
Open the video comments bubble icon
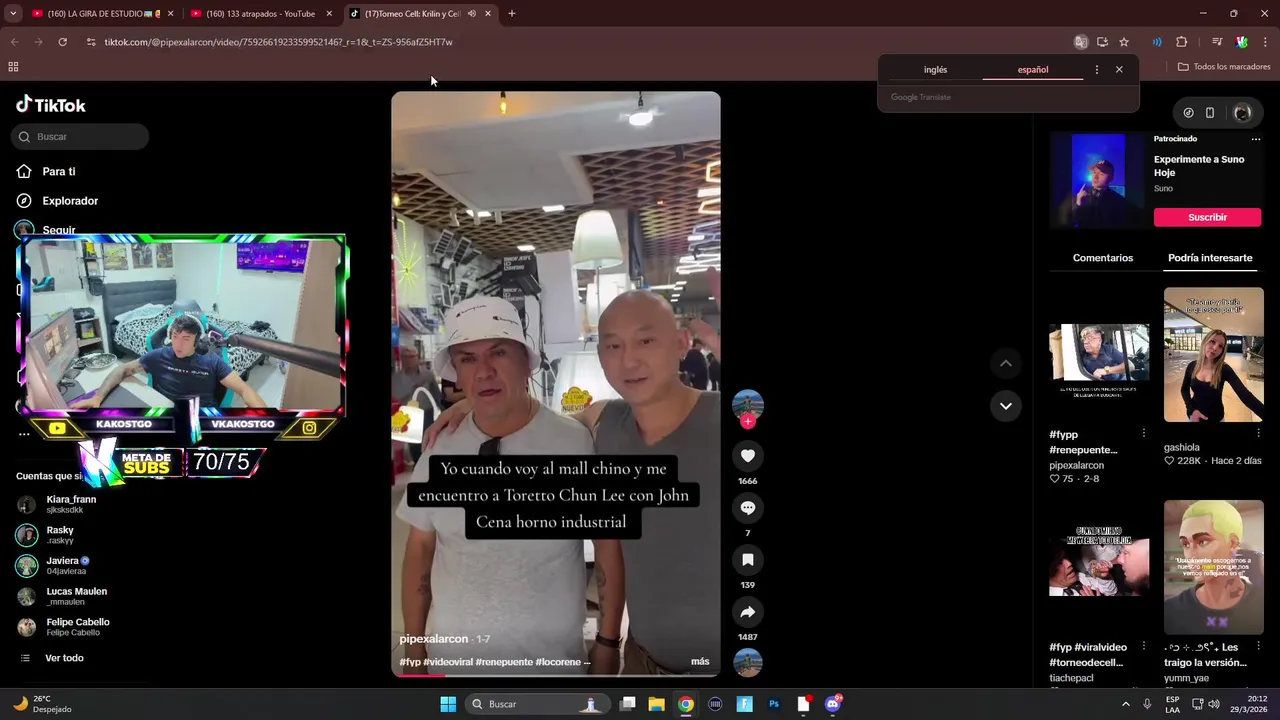tap(747, 508)
